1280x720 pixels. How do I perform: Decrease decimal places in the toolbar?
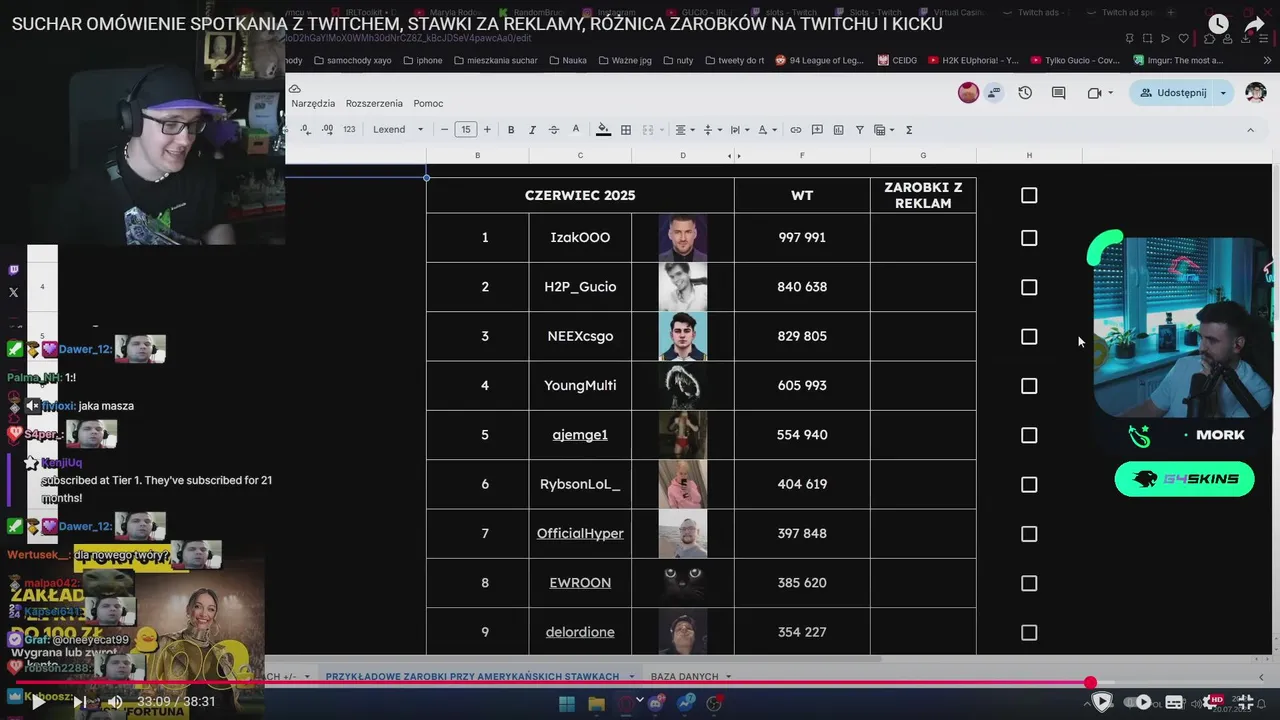click(305, 129)
